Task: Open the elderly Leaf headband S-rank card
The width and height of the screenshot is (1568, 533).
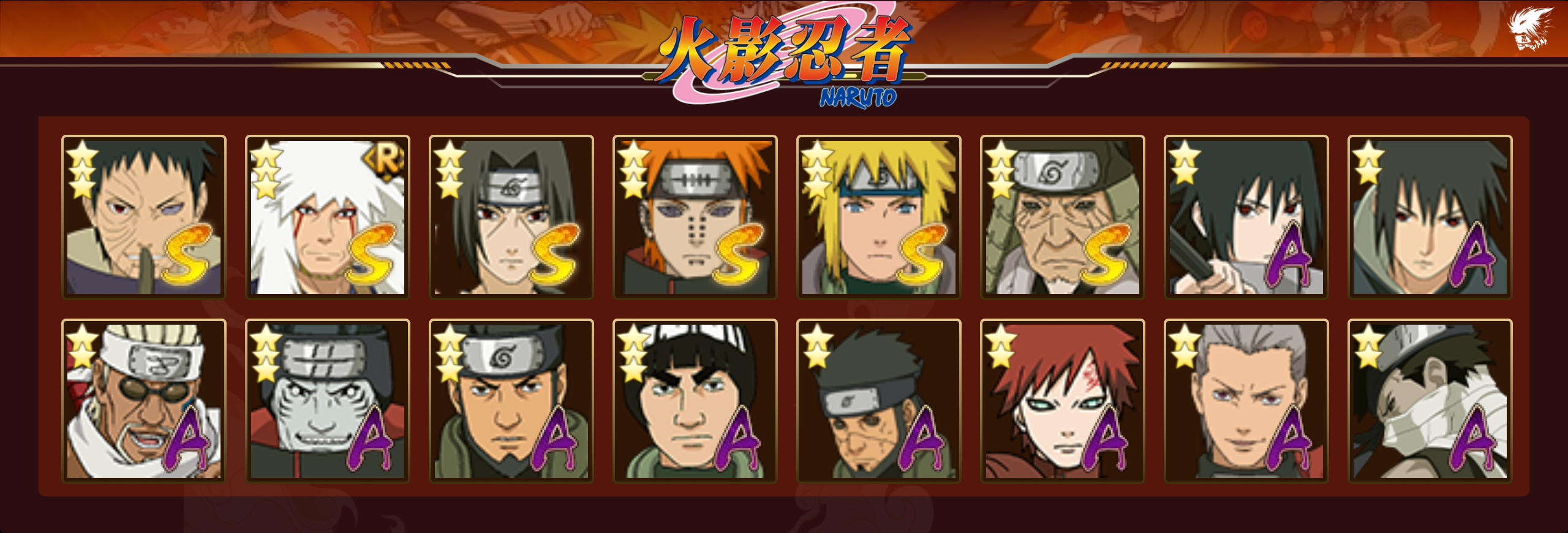Action: (x=1063, y=217)
